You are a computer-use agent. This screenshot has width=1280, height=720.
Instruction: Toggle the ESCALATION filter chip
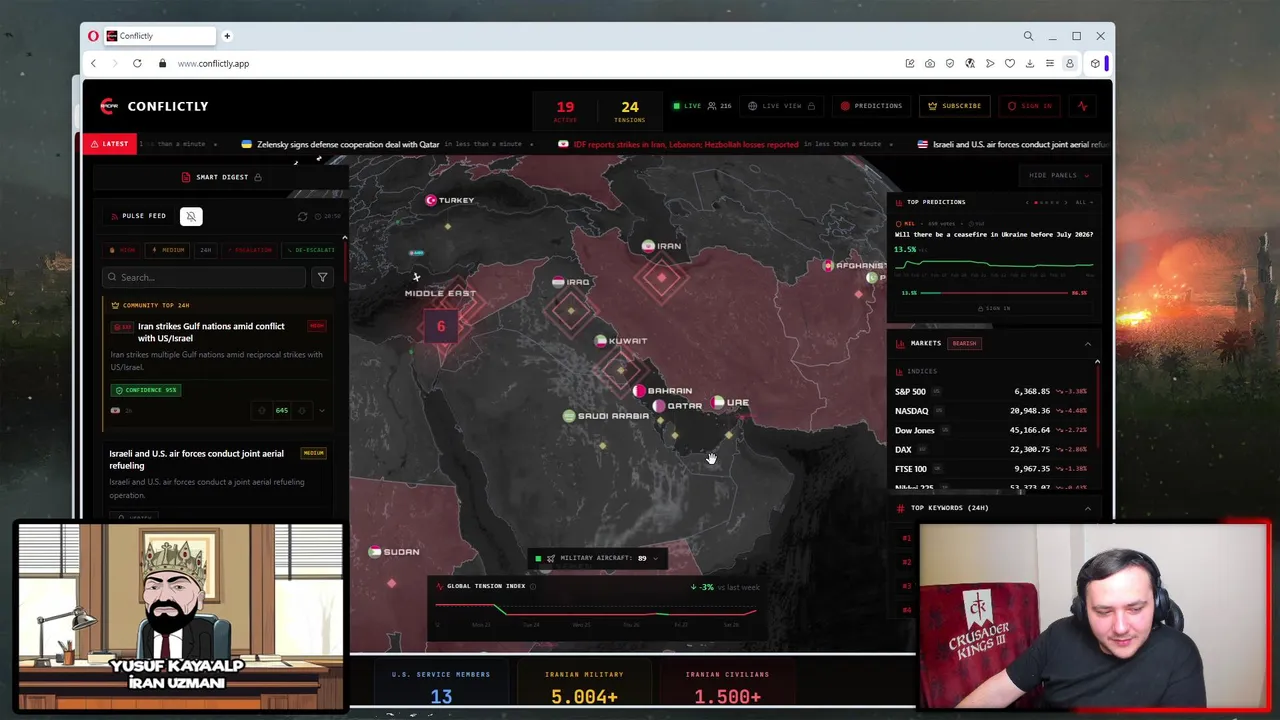click(249, 250)
